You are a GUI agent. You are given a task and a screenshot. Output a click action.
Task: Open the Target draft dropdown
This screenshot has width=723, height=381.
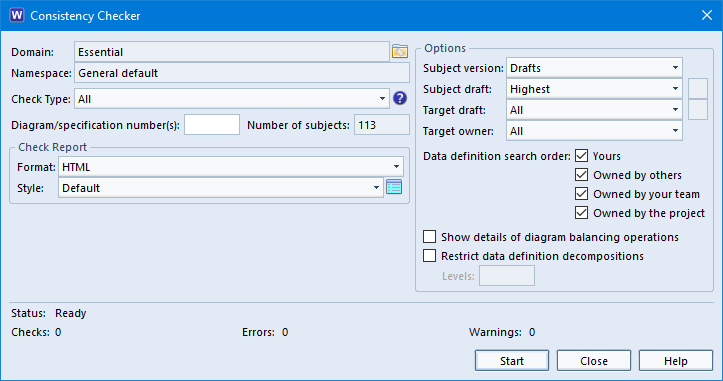594,110
